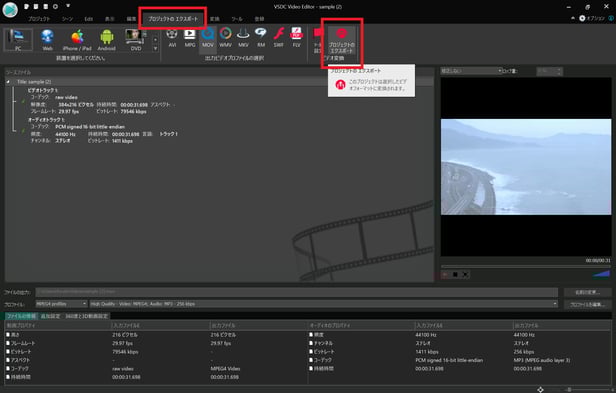Open the シーン ribbon tab
The image size is (616, 393).
67,19
